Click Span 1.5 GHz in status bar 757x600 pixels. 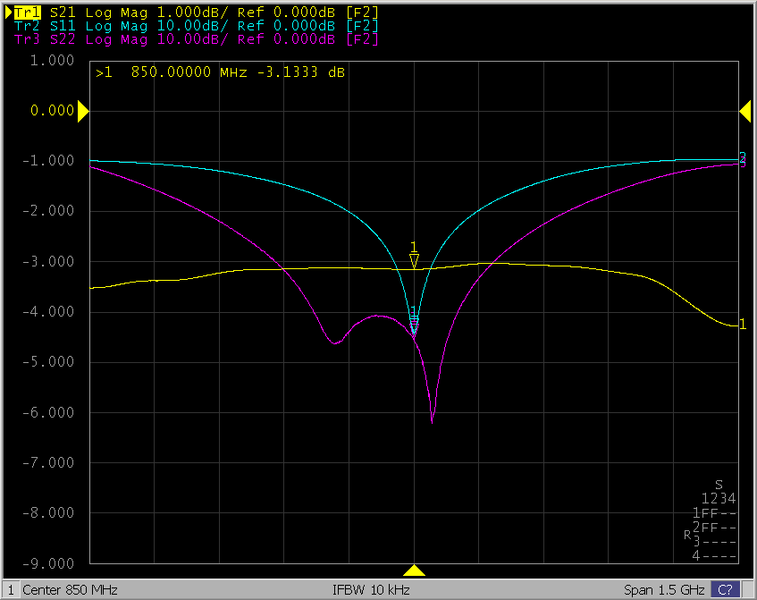[662, 590]
